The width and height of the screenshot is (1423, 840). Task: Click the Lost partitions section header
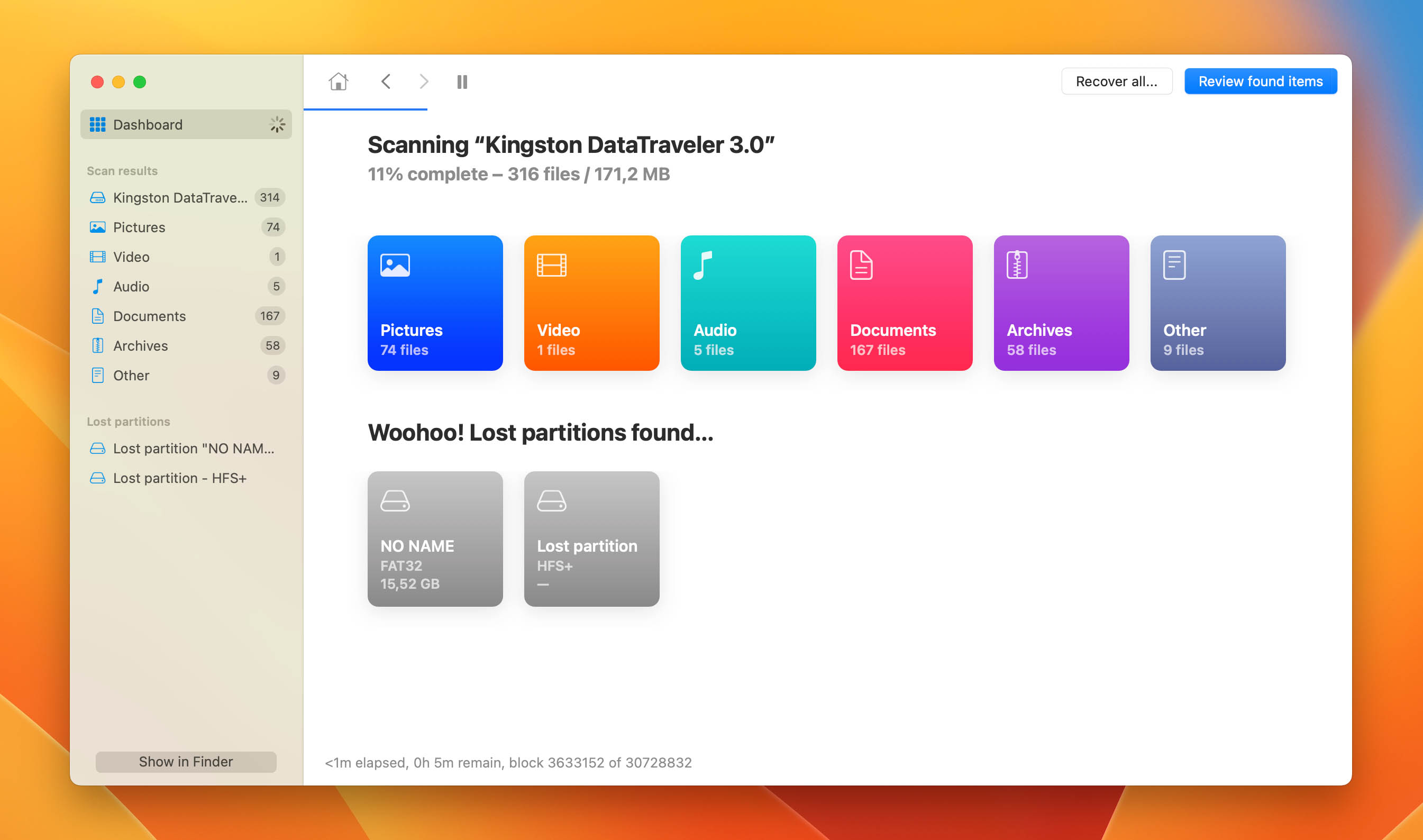[129, 422]
